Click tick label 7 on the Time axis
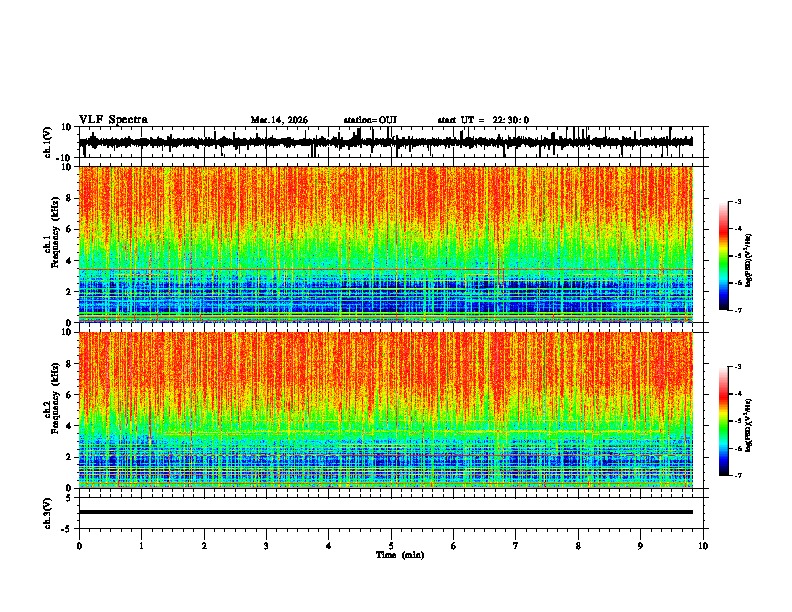 [516, 546]
